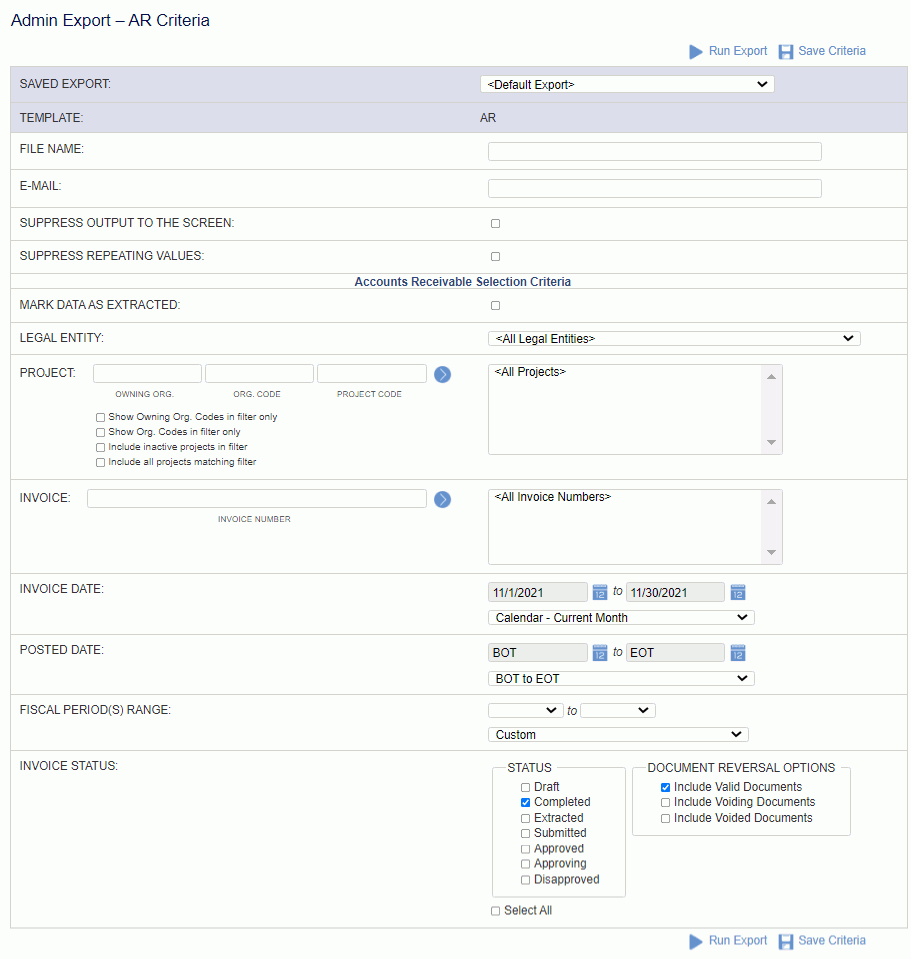This screenshot has height=959, width=911.
Task: Check the Approved status checkbox
Action: [x=525, y=850]
